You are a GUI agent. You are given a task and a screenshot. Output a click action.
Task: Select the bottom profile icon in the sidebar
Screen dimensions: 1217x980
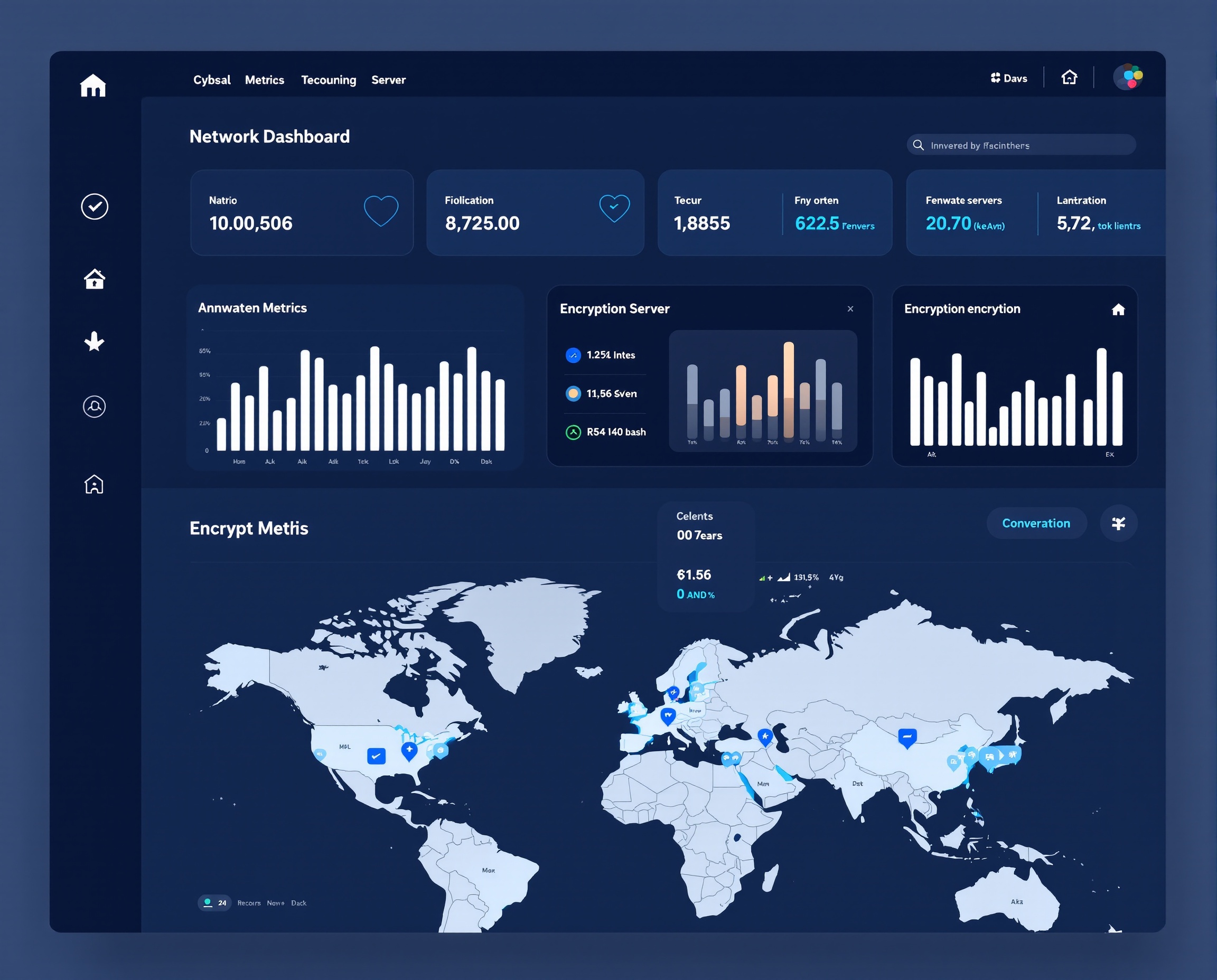pyautogui.click(x=95, y=484)
